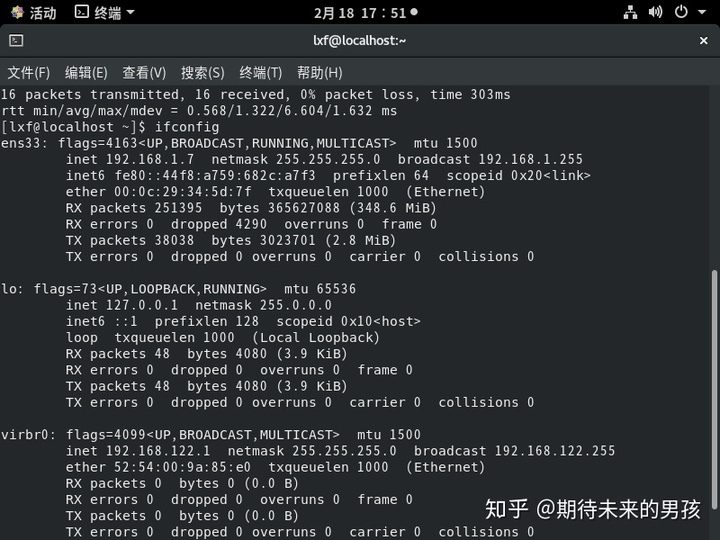Screen dimensions: 720x540
Task: Click the '(Local Loopback)' text
Action: point(316,338)
